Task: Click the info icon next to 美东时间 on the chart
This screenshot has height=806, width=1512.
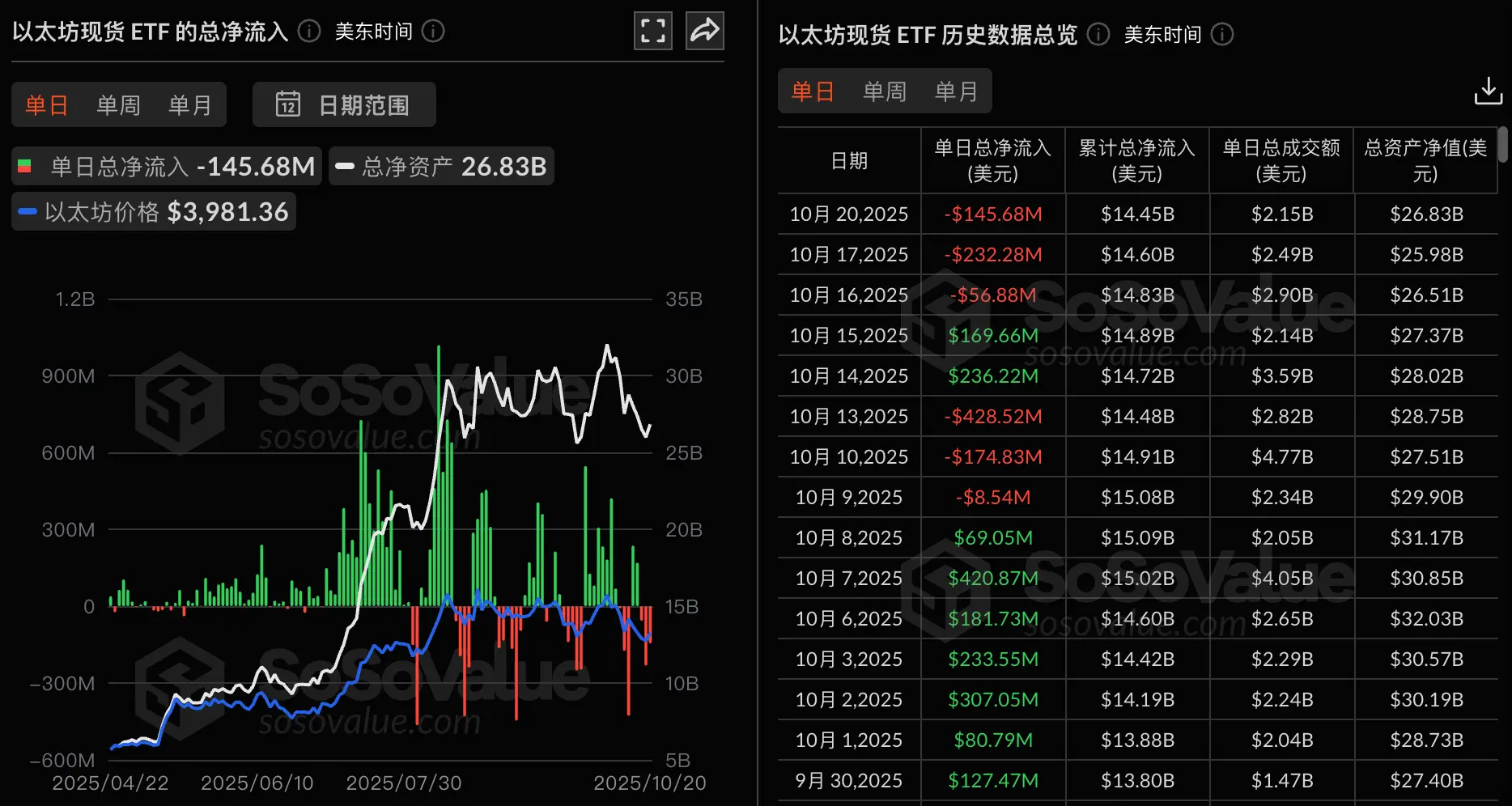Action: [434, 32]
